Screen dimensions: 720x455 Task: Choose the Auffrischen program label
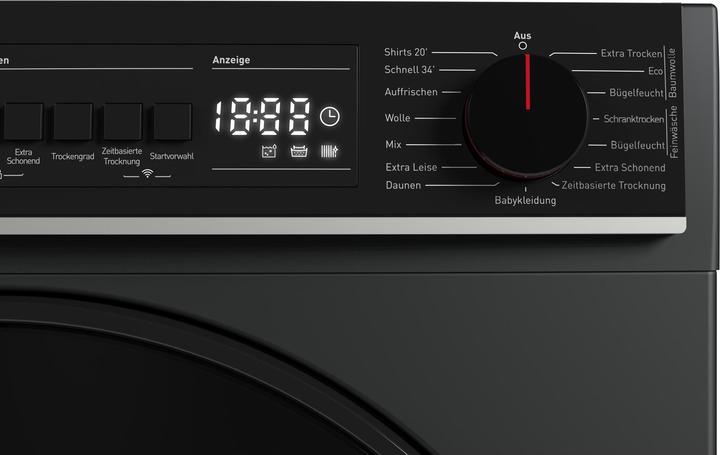[411, 92]
